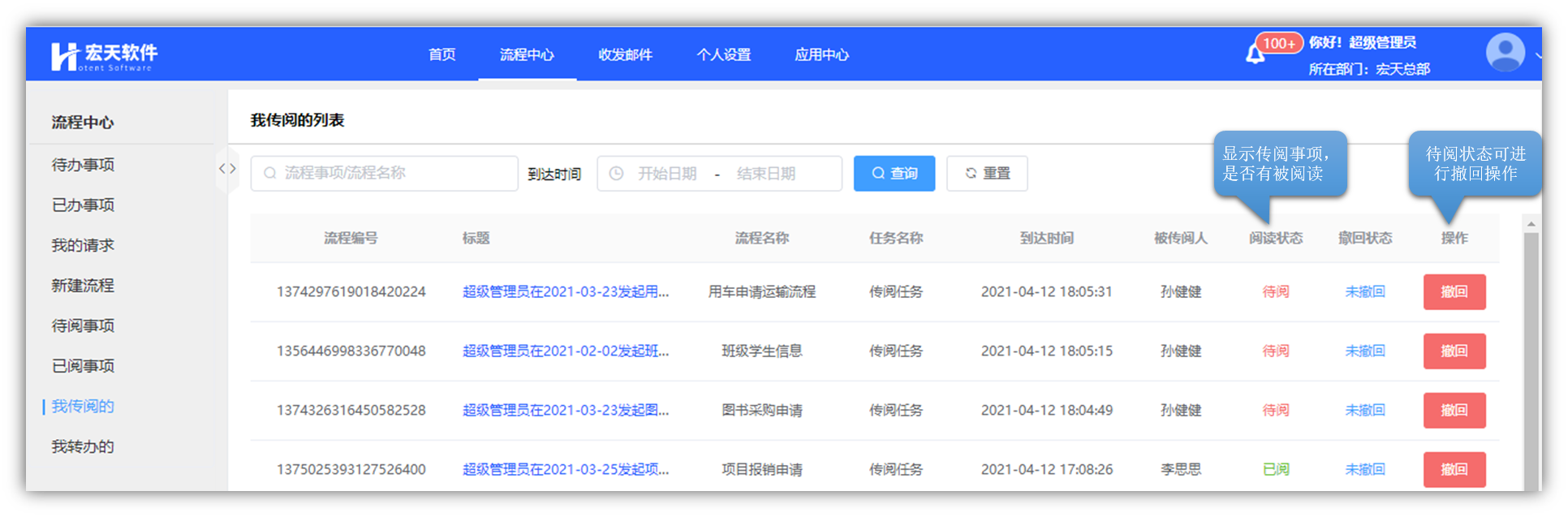
Task: Collapse sidebar using the arrow handle
Action: [227, 169]
